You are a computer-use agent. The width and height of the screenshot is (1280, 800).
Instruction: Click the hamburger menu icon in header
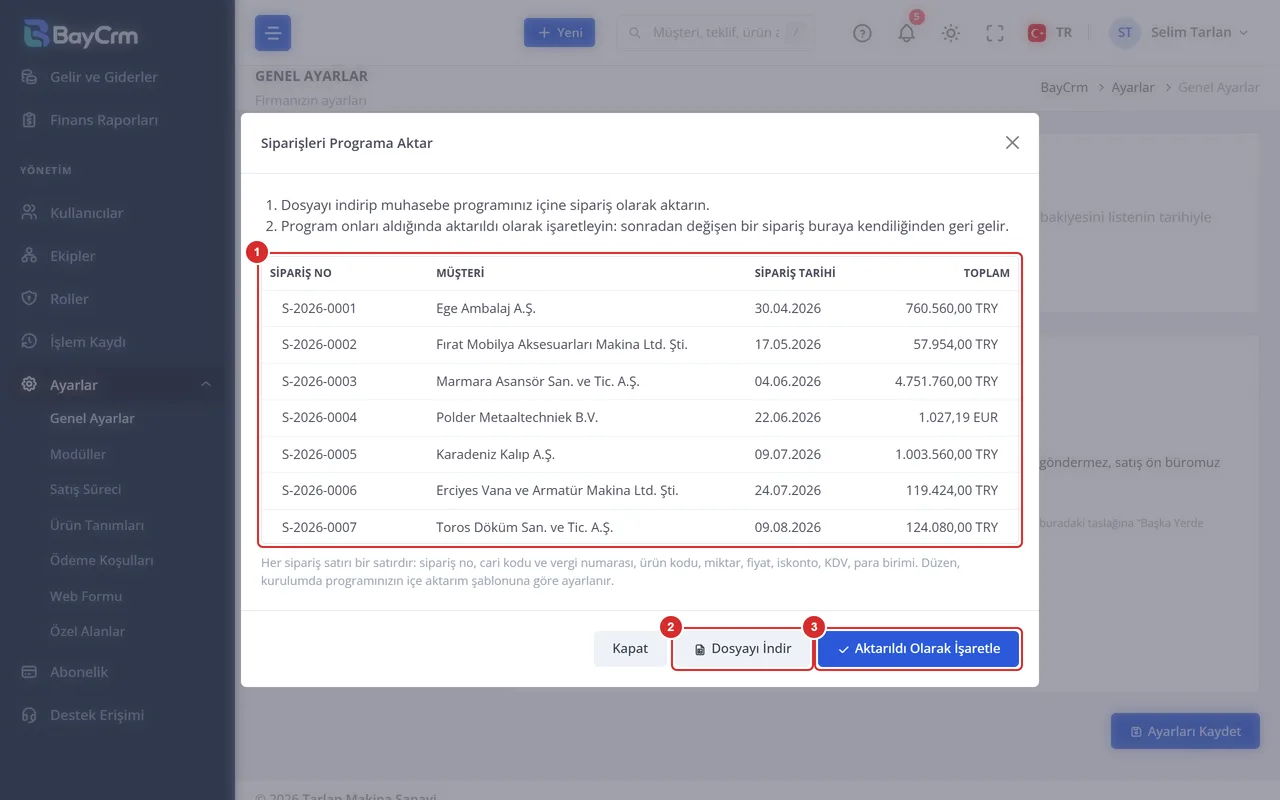point(273,33)
